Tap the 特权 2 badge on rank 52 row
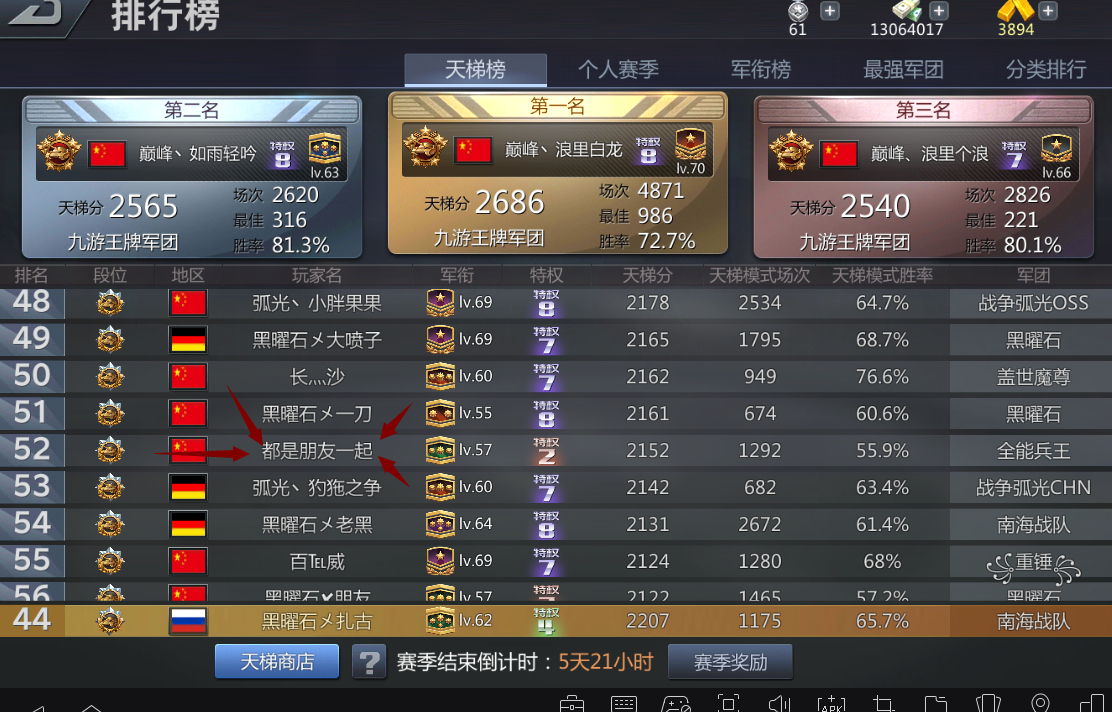The image size is (1112, 712). (546, 450)
